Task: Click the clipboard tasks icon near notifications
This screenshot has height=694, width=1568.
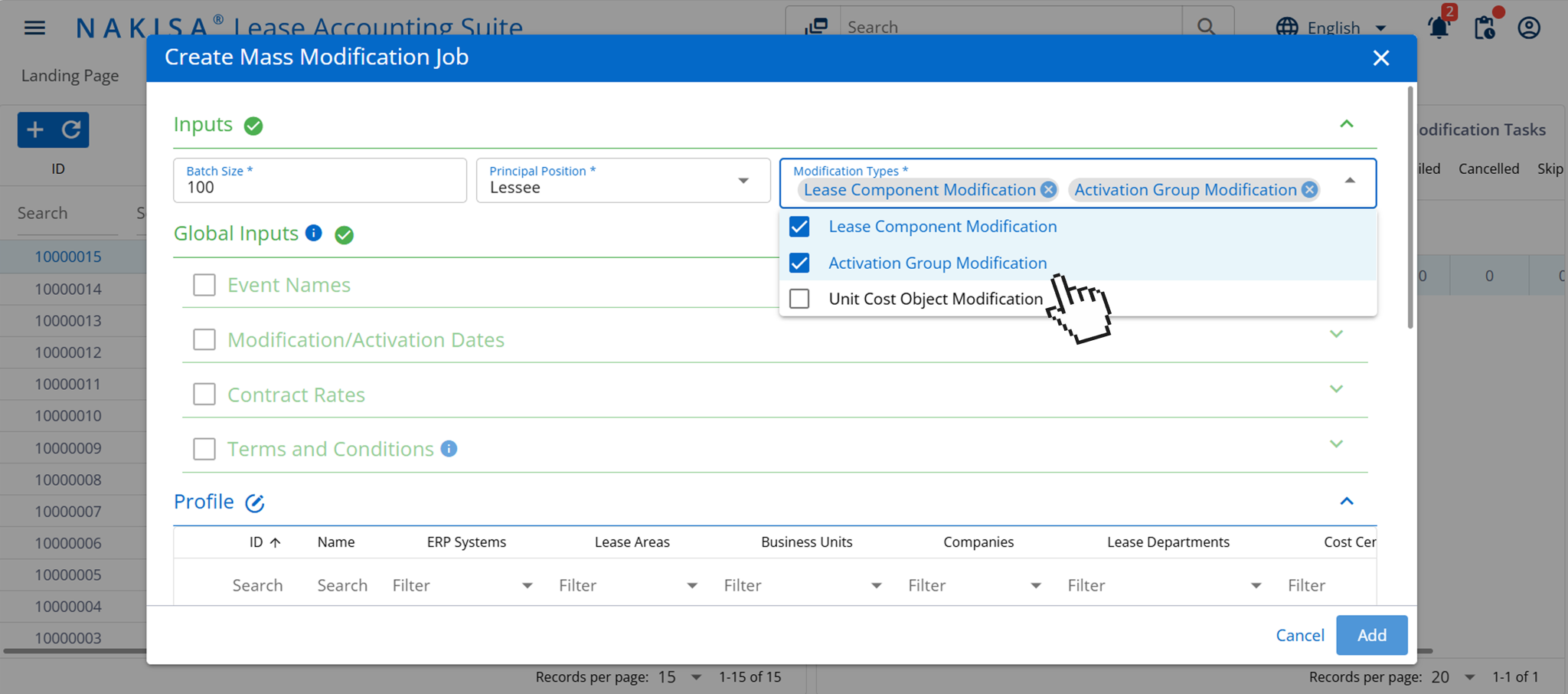Action: click(x=1484, y=27)
